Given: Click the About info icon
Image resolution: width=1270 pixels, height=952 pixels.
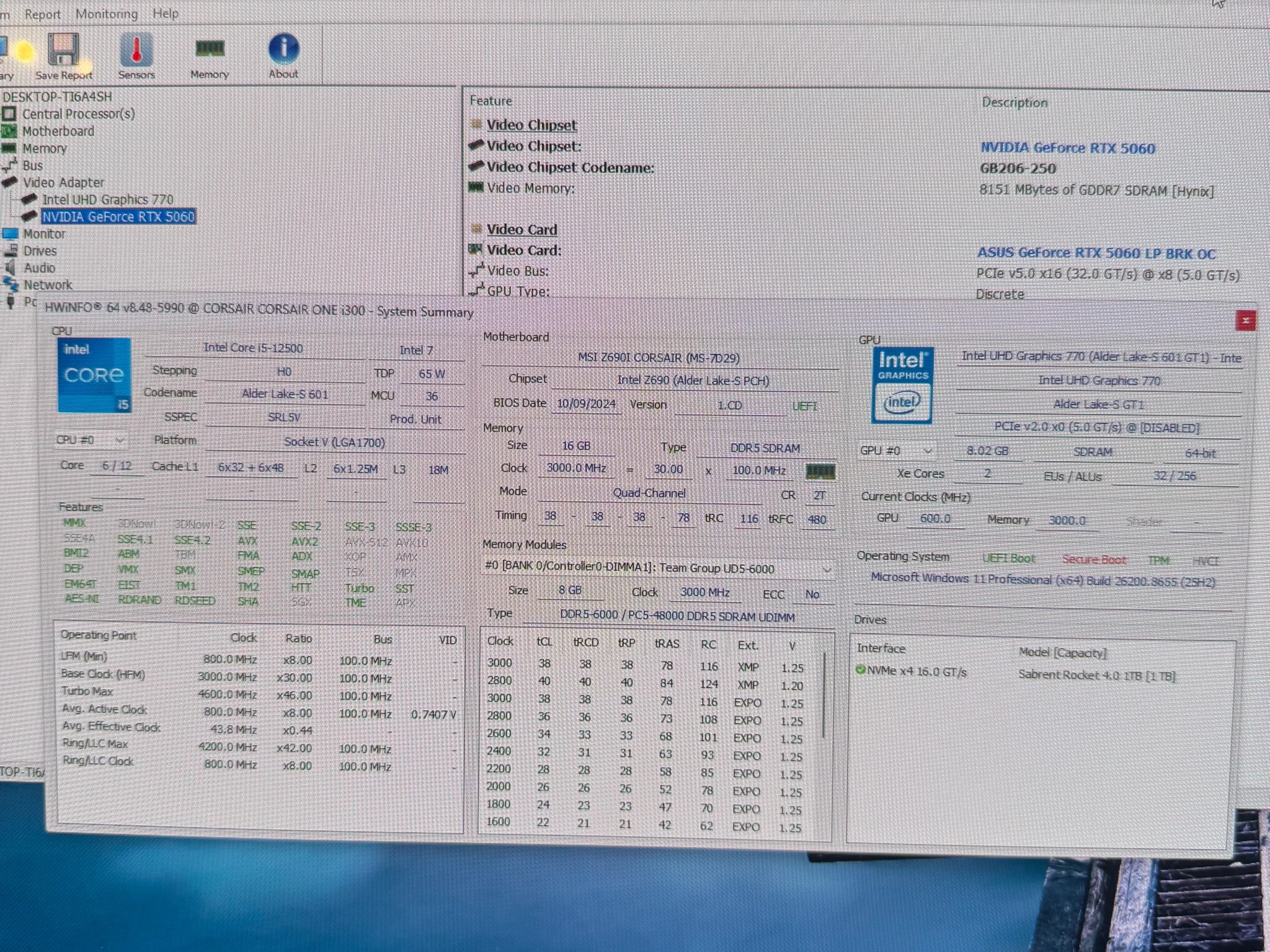Looking at the screenshot, I should (283, 48).
